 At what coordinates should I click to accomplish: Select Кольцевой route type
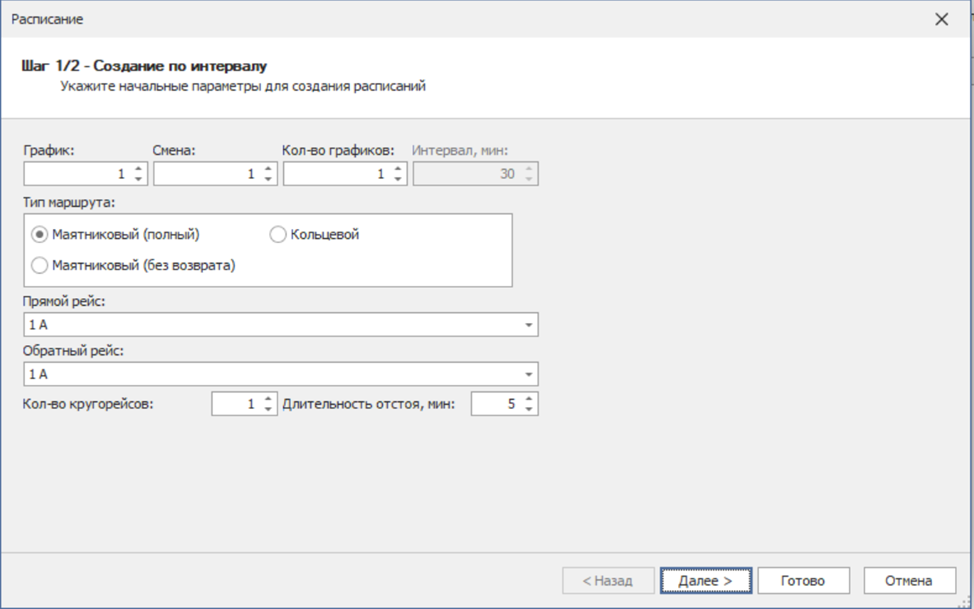click(278, 235)
